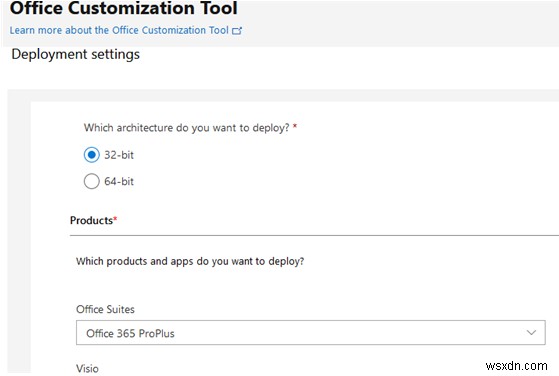Select the 64-bit architecture radio button

click(92, 181)
